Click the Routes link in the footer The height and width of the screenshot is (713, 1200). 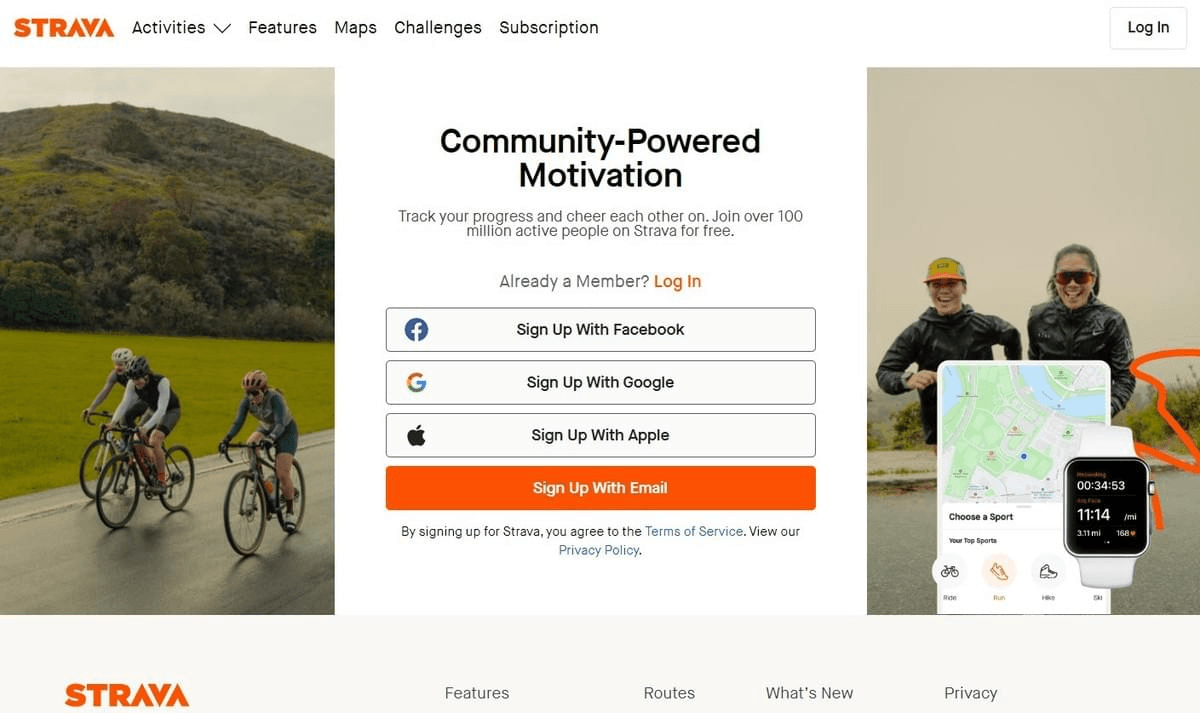(668, 692)
